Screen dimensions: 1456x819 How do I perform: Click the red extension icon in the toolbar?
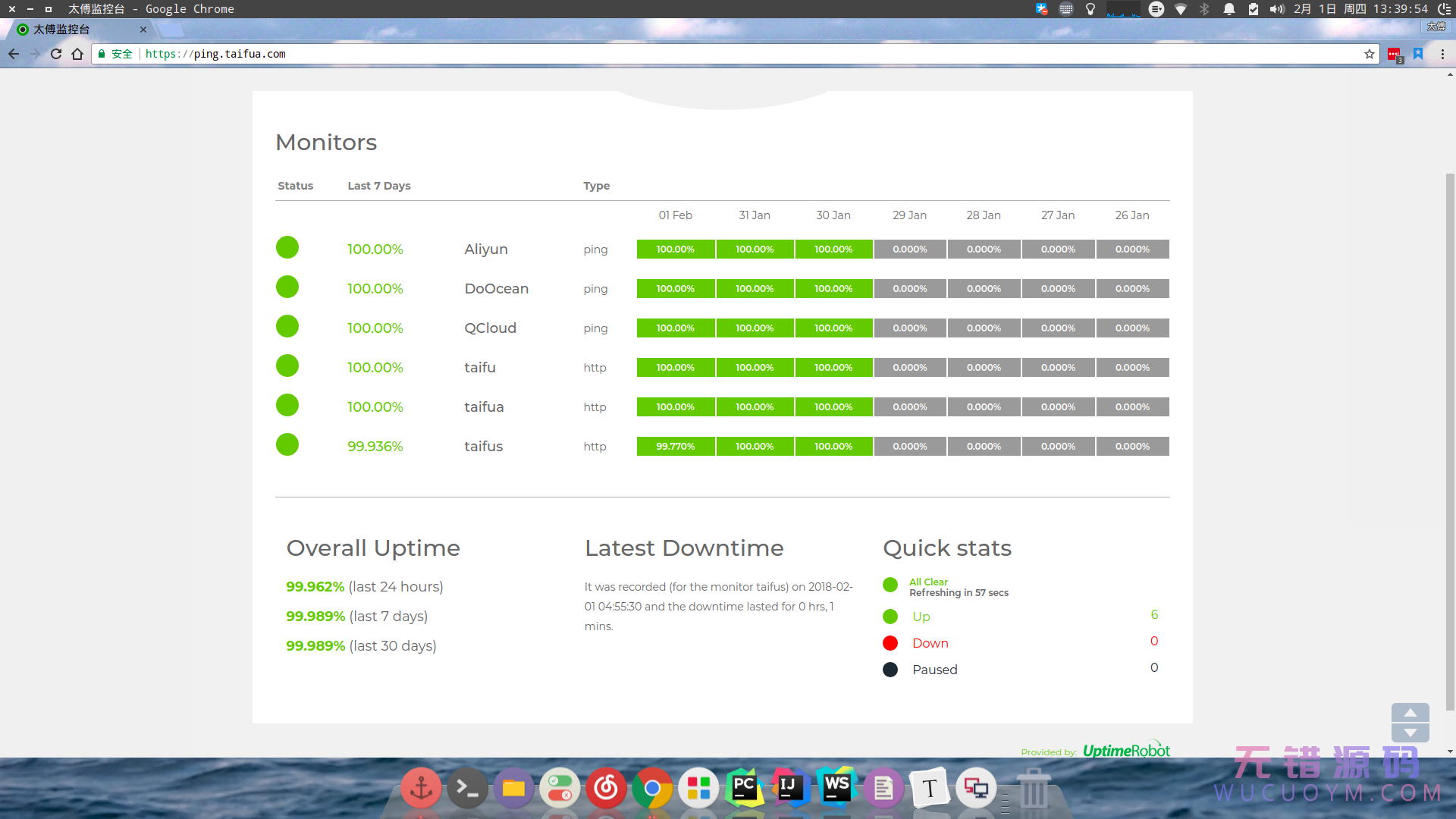coord(1394,55)
